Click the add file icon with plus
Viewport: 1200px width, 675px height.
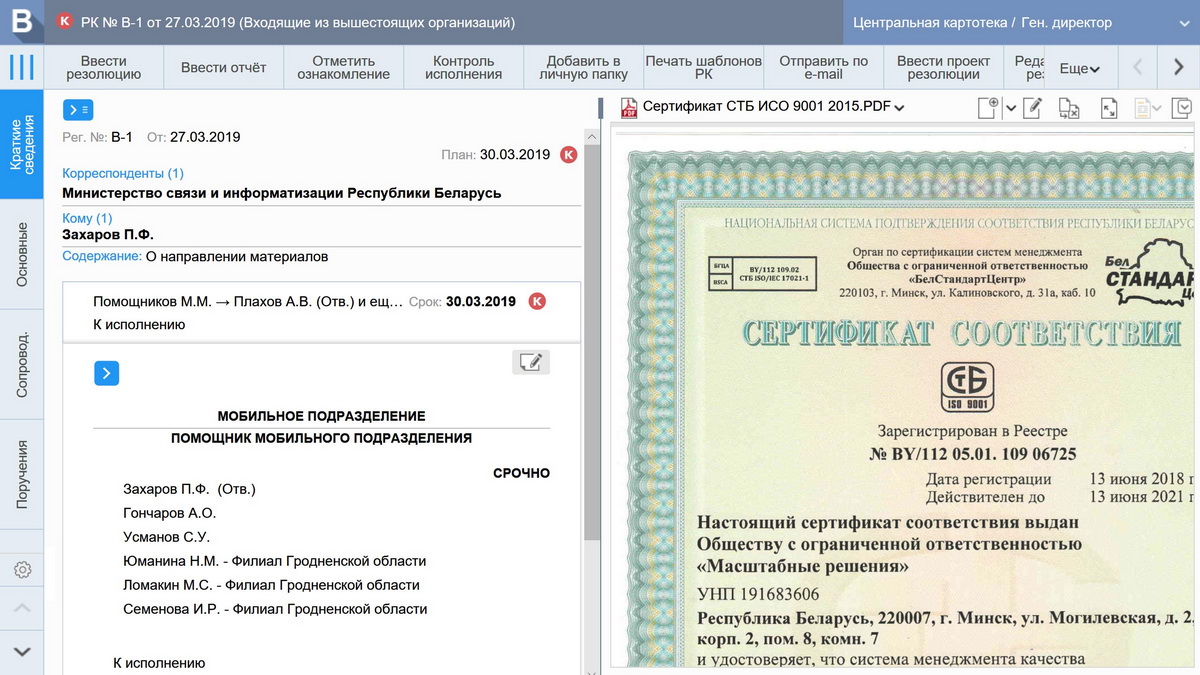[x=988, y=108]
